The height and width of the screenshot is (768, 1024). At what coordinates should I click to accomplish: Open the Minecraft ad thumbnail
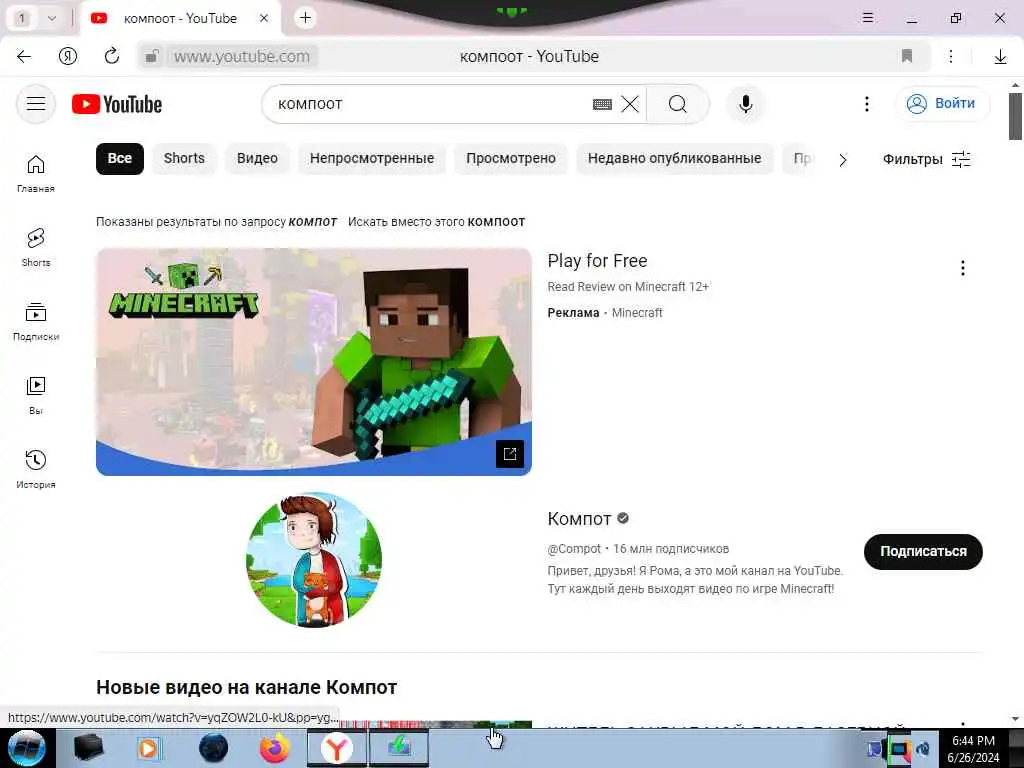point(313,362)
